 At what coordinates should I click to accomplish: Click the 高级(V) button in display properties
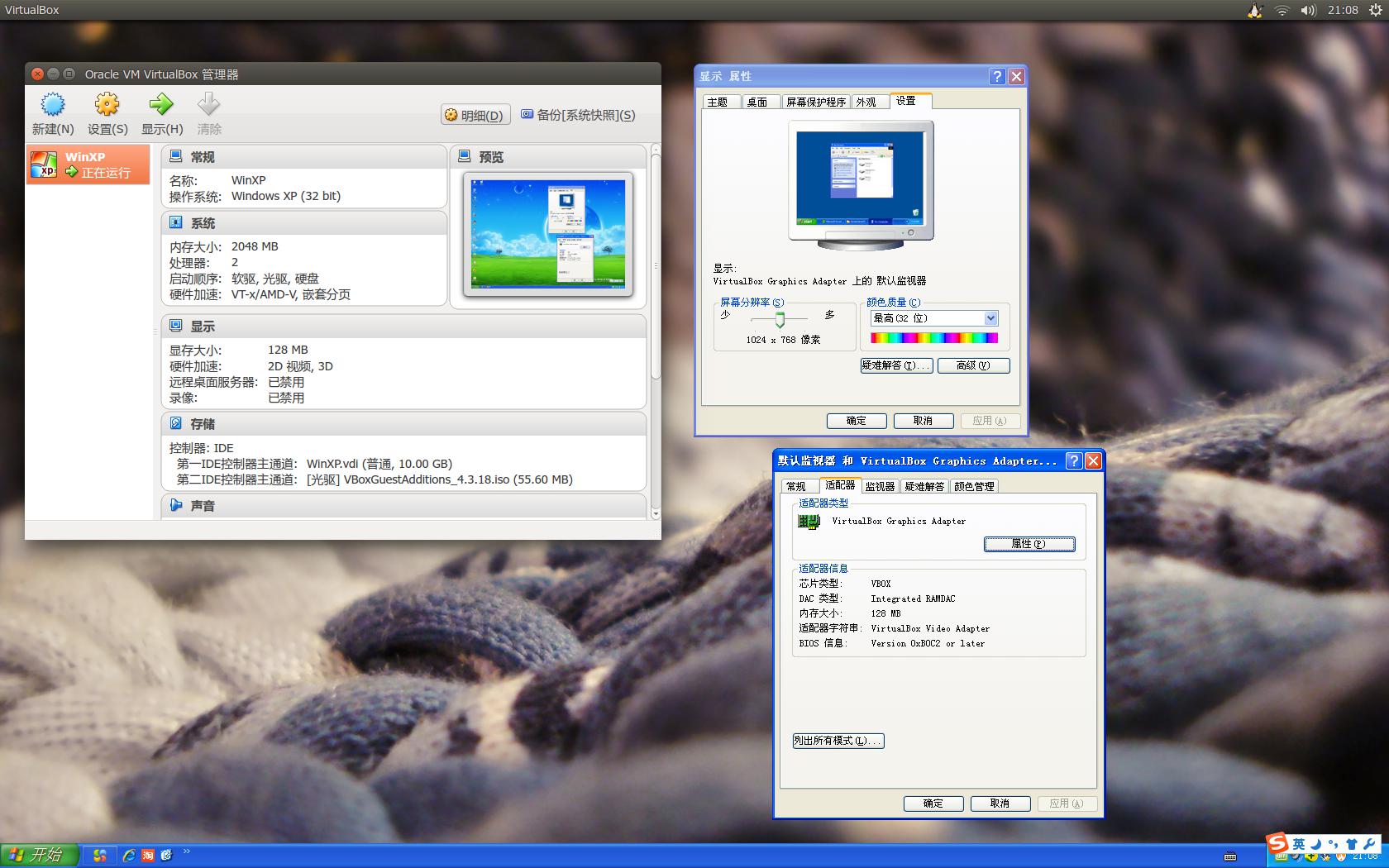[973, 365]
